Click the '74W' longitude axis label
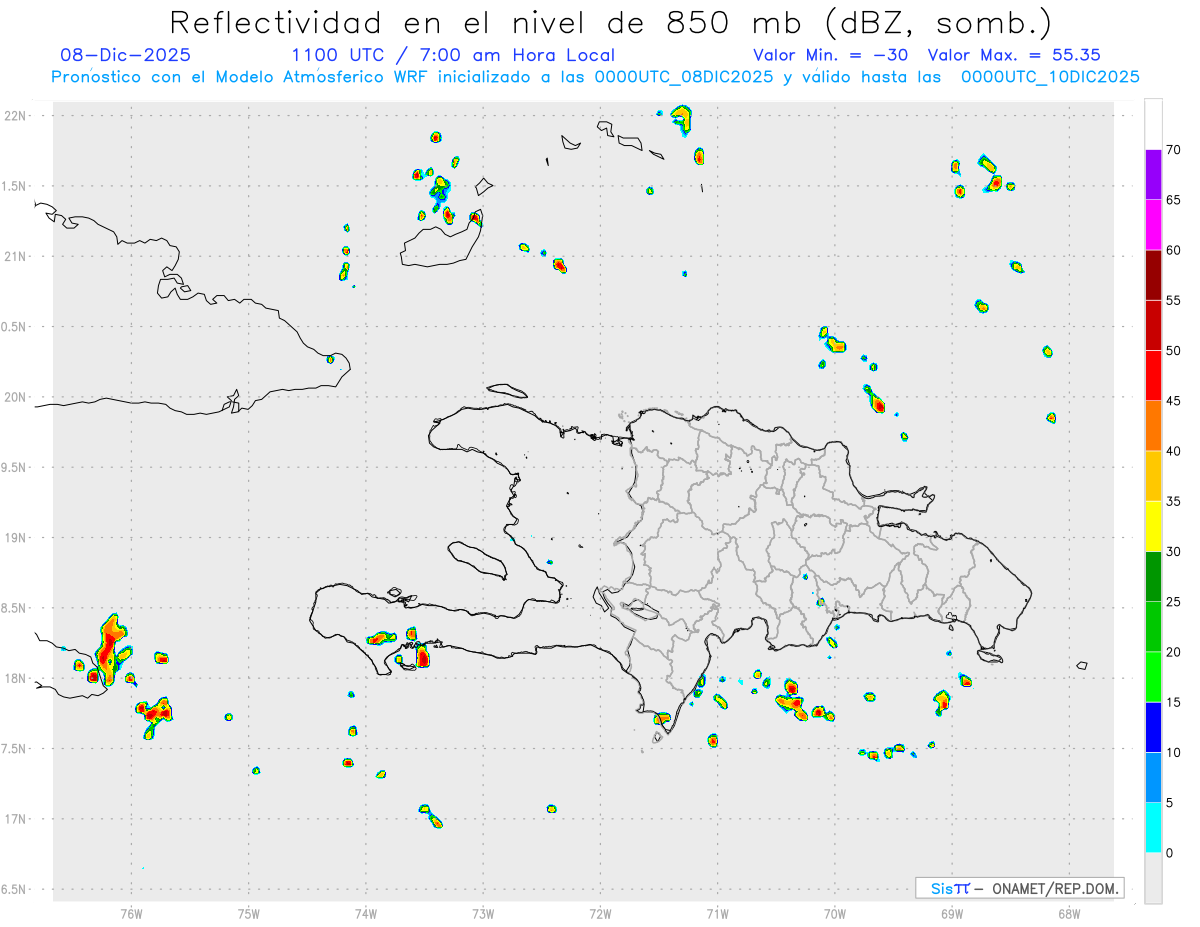Image resolution: width=1200 pixels, height=927 pixels. (366, 913)
